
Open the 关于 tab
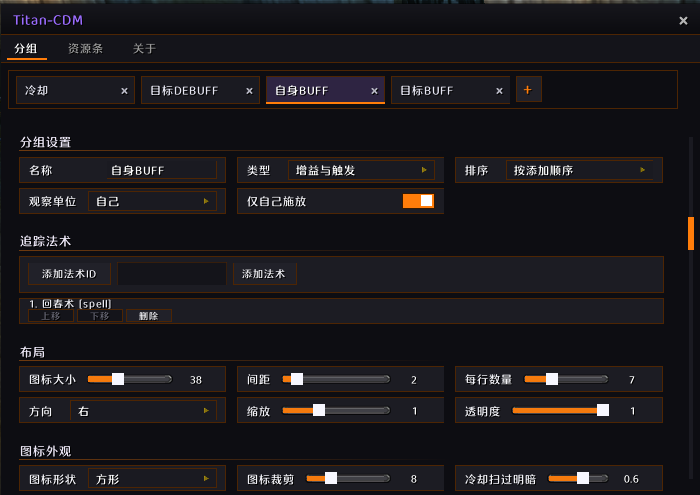coord(144,48)
